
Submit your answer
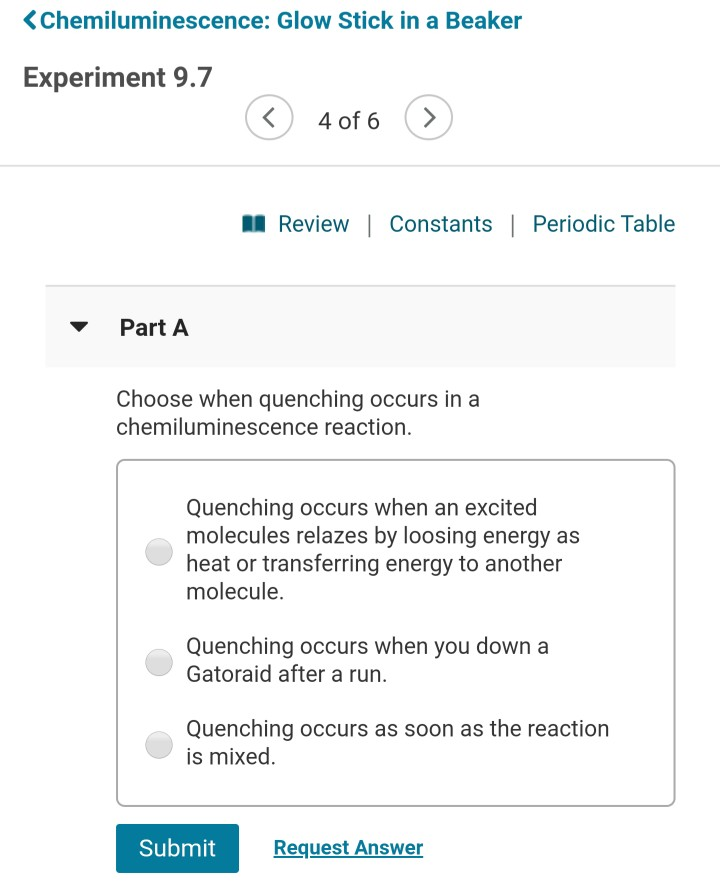pyautogui.click(x=177, y=848)
